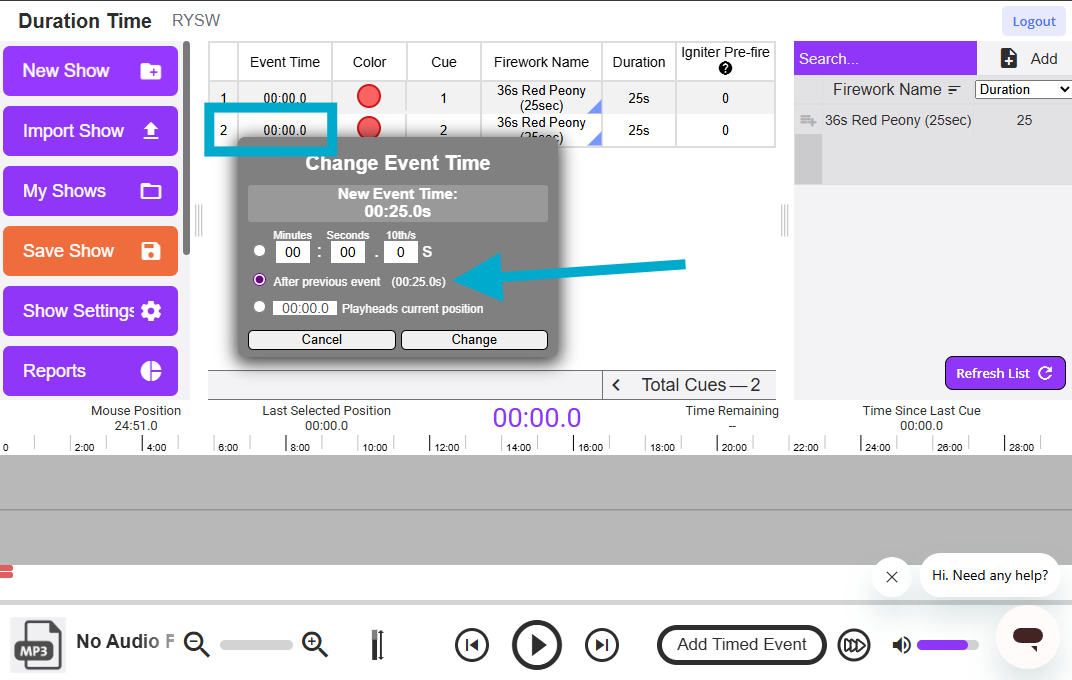Select the manual Minutes Seconds time option

(259, 251)
